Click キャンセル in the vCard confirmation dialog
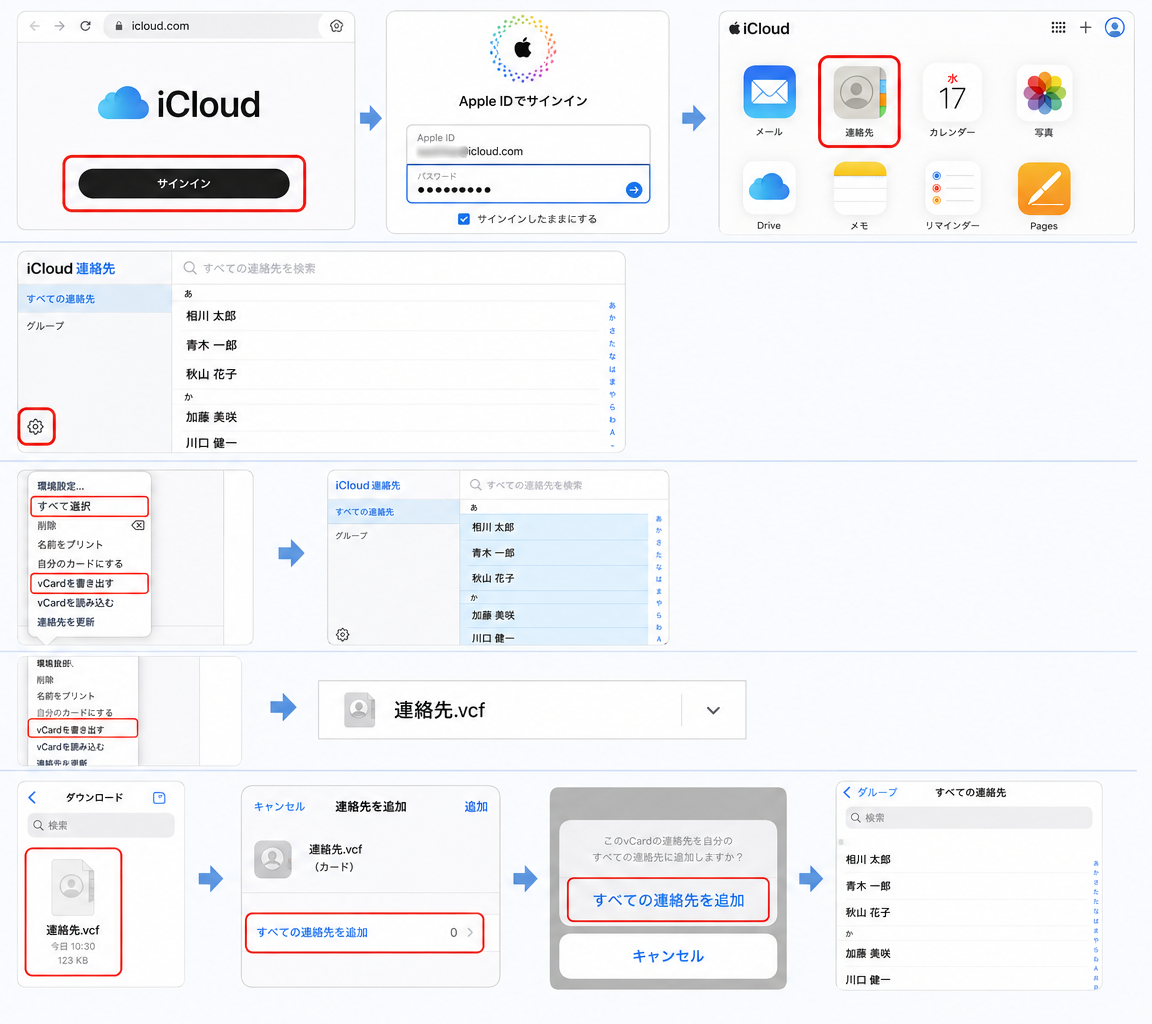This screenshot has width=1152, height=1024. pos(669,956)
